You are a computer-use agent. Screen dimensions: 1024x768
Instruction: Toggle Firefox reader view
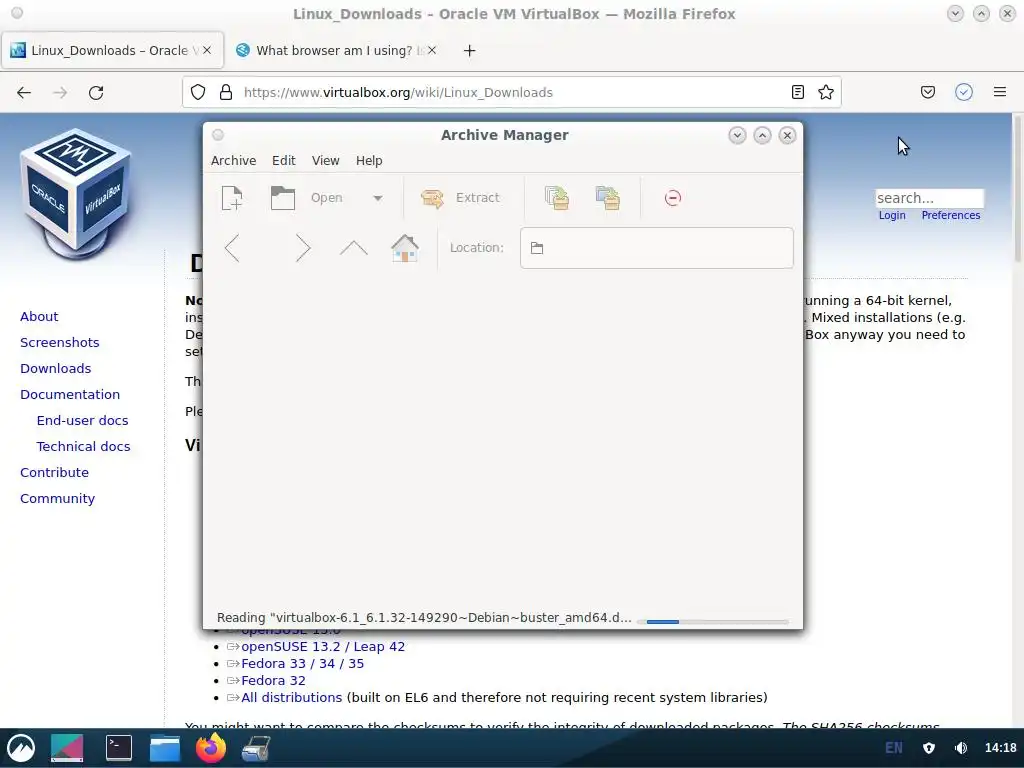(x=797, y=93)
